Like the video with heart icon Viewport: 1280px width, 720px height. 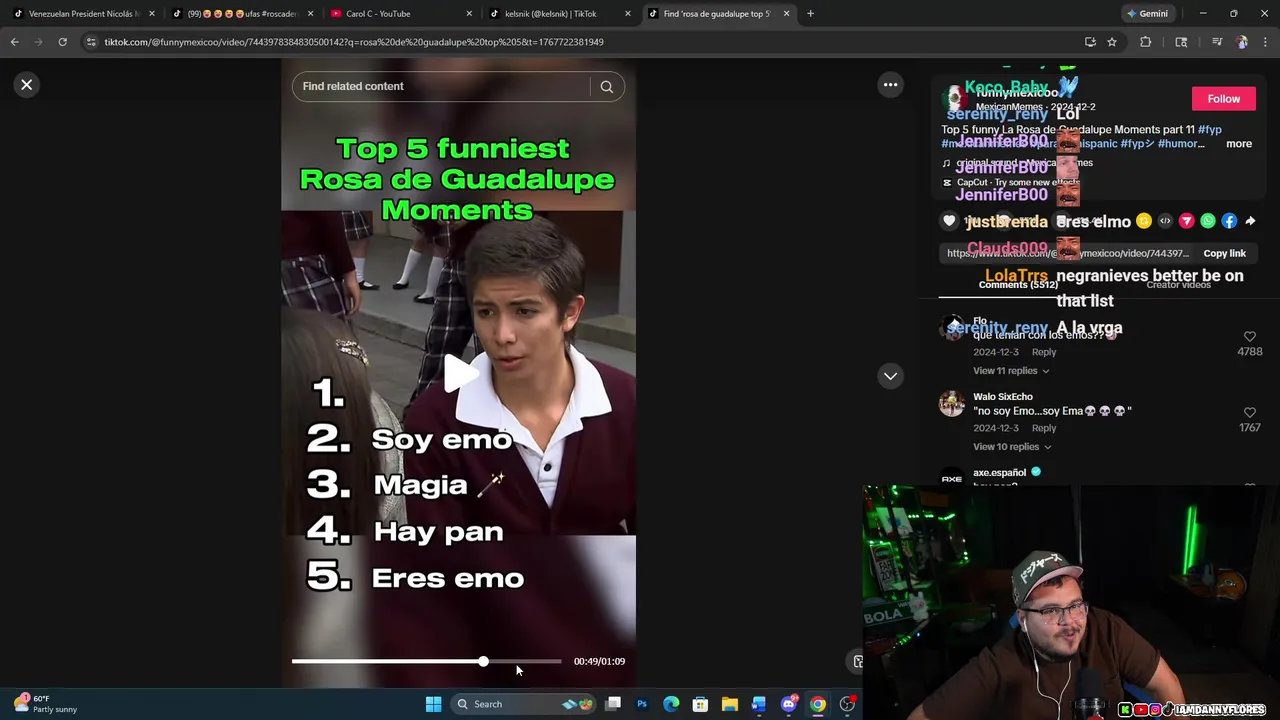(950, 221)
